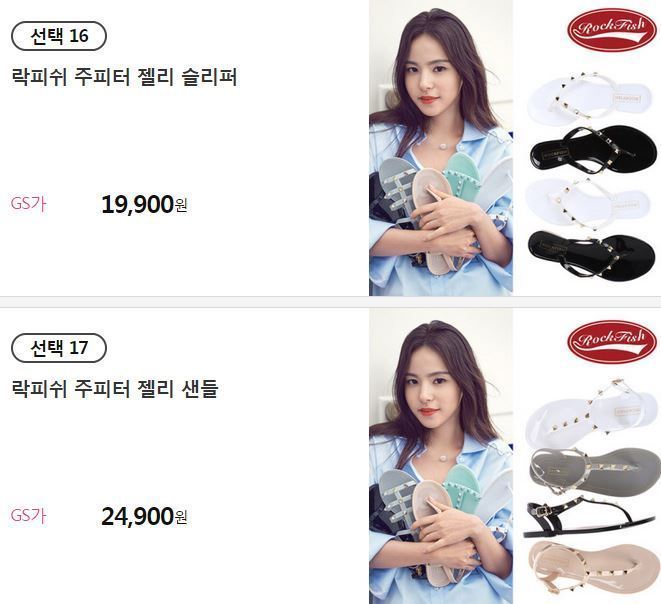
Task: Select the second white studded slipper image
Action: tap(588, 203)
